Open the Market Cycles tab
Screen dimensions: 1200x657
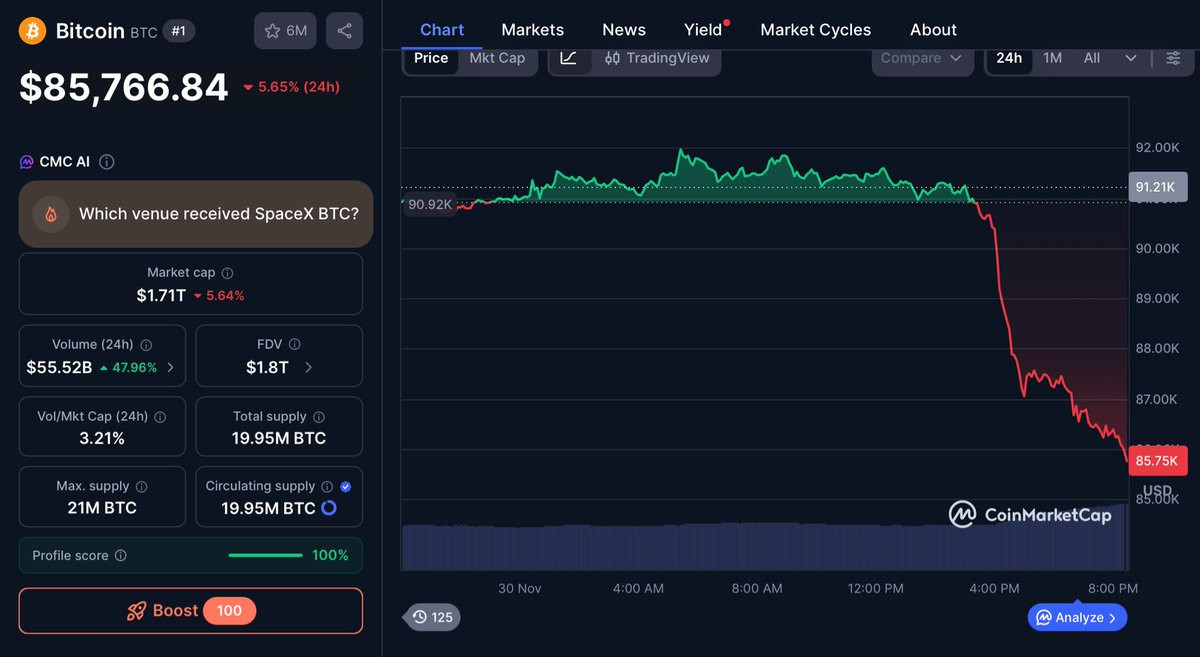815,30
